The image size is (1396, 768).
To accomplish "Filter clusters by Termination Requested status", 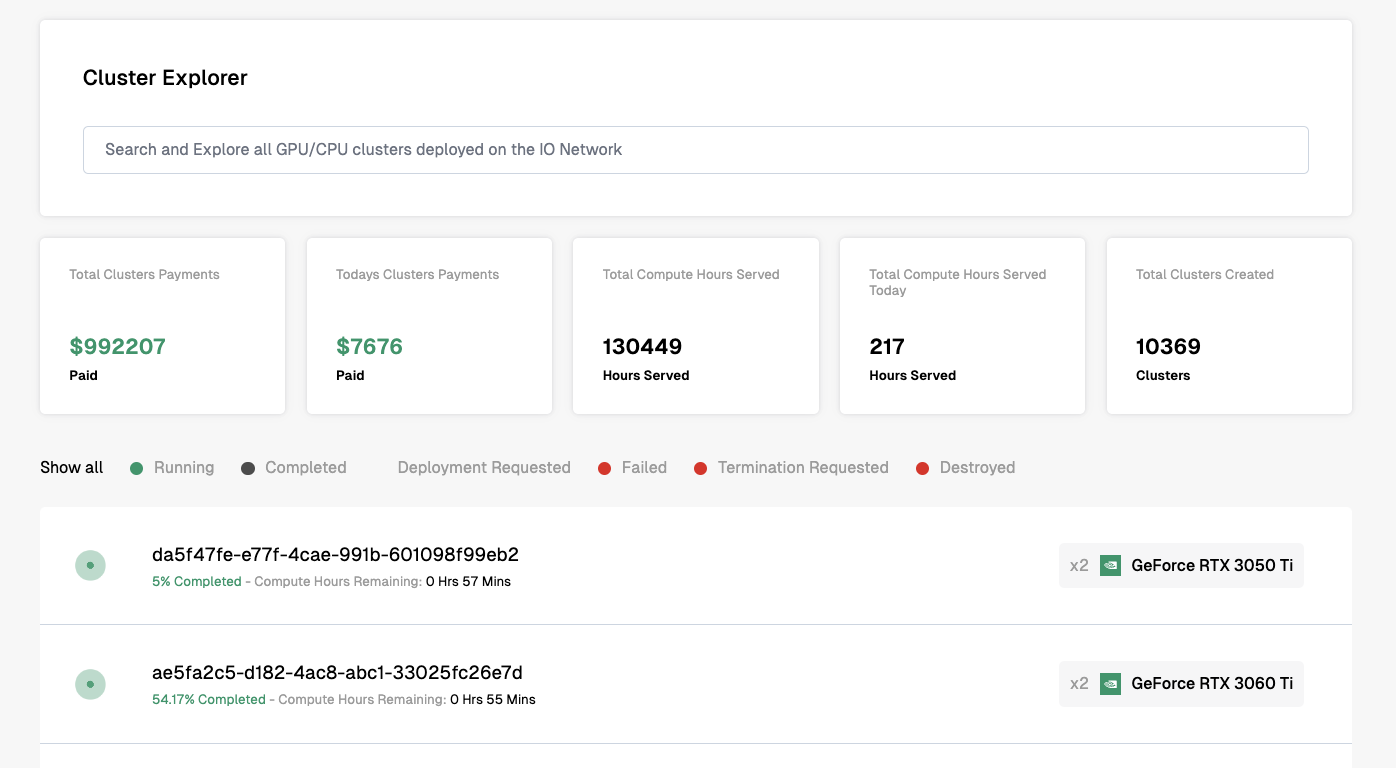I will pyautogui.click(x=802, y=468).
